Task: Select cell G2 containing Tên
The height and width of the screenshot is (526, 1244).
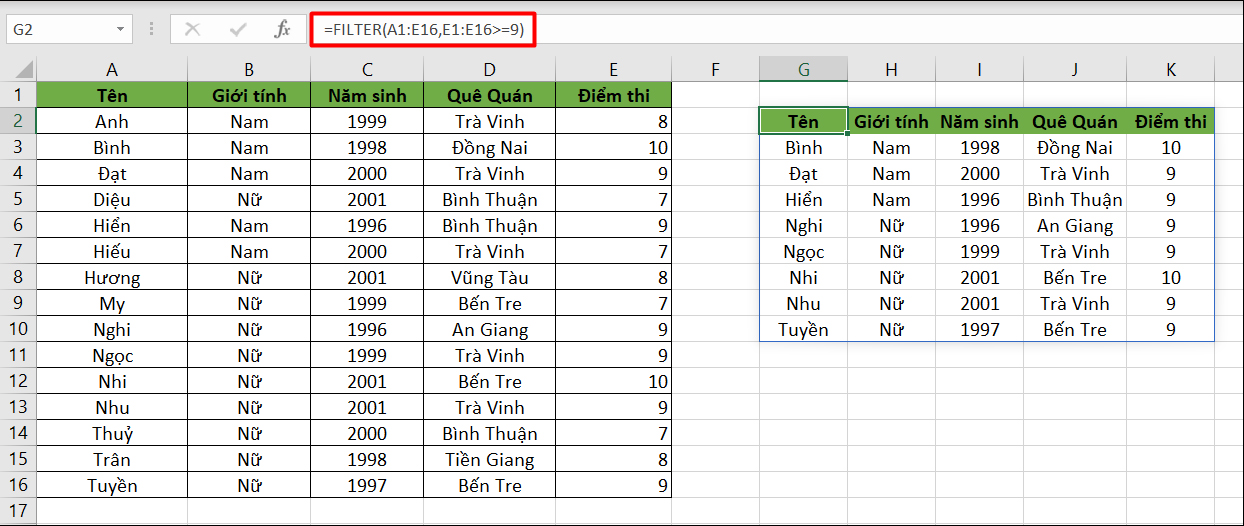Action: (x=803, y=121)
